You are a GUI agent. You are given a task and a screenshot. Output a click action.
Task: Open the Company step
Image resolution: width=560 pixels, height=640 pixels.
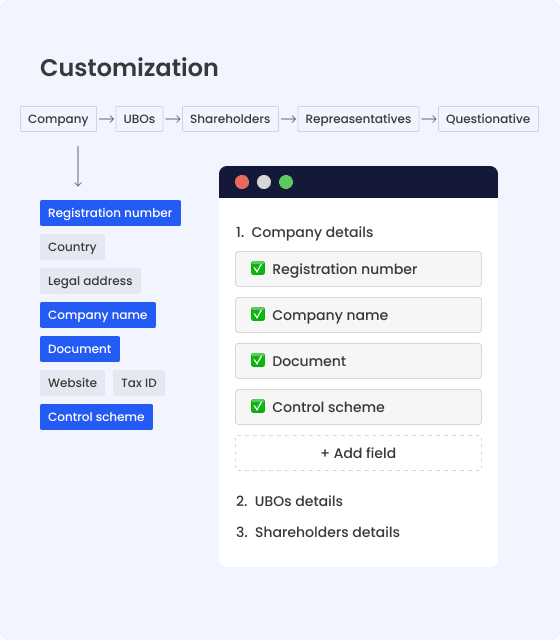[58, 119]
